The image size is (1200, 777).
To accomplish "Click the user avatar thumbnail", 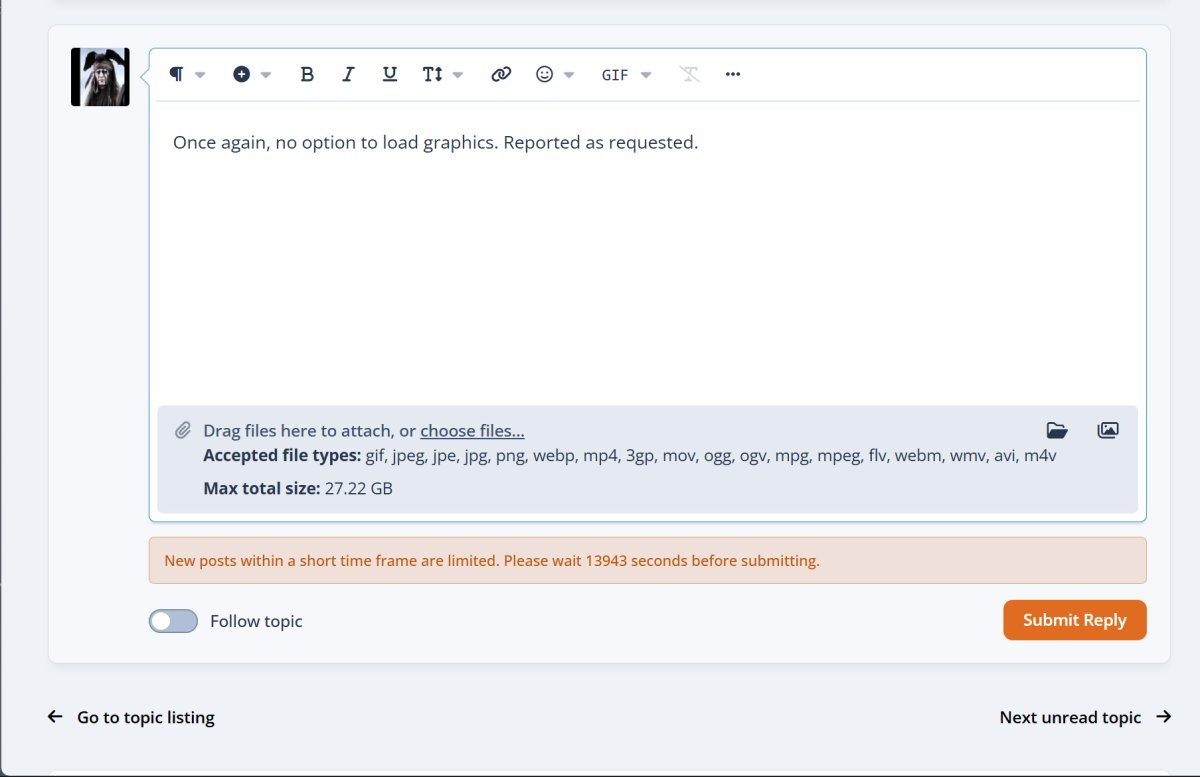I will (x=100, y=77).
